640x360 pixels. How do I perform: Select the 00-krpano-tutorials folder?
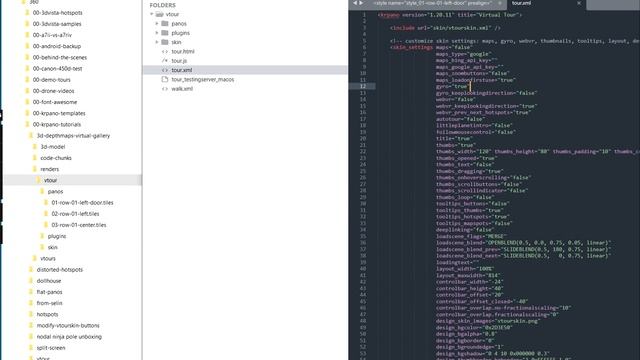pyautogui.click(x=57, y=124)
